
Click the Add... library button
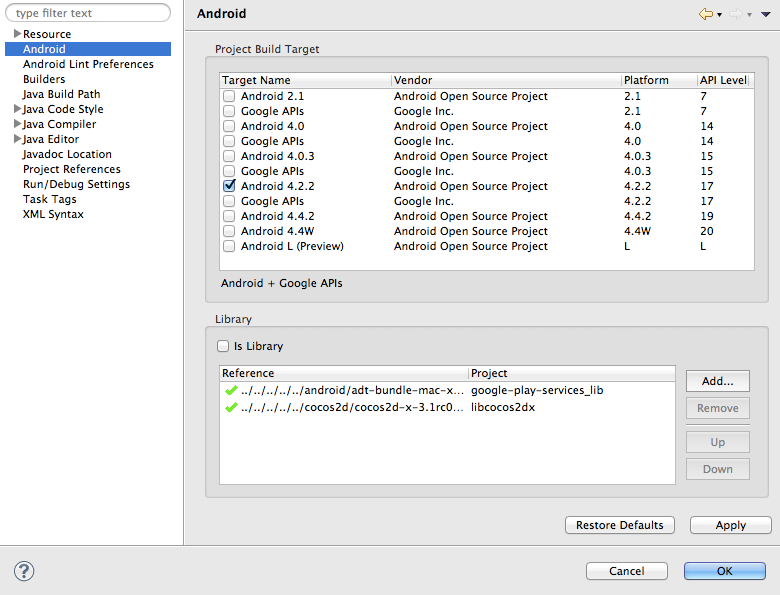pyautogui.click(x=718, y=381)
